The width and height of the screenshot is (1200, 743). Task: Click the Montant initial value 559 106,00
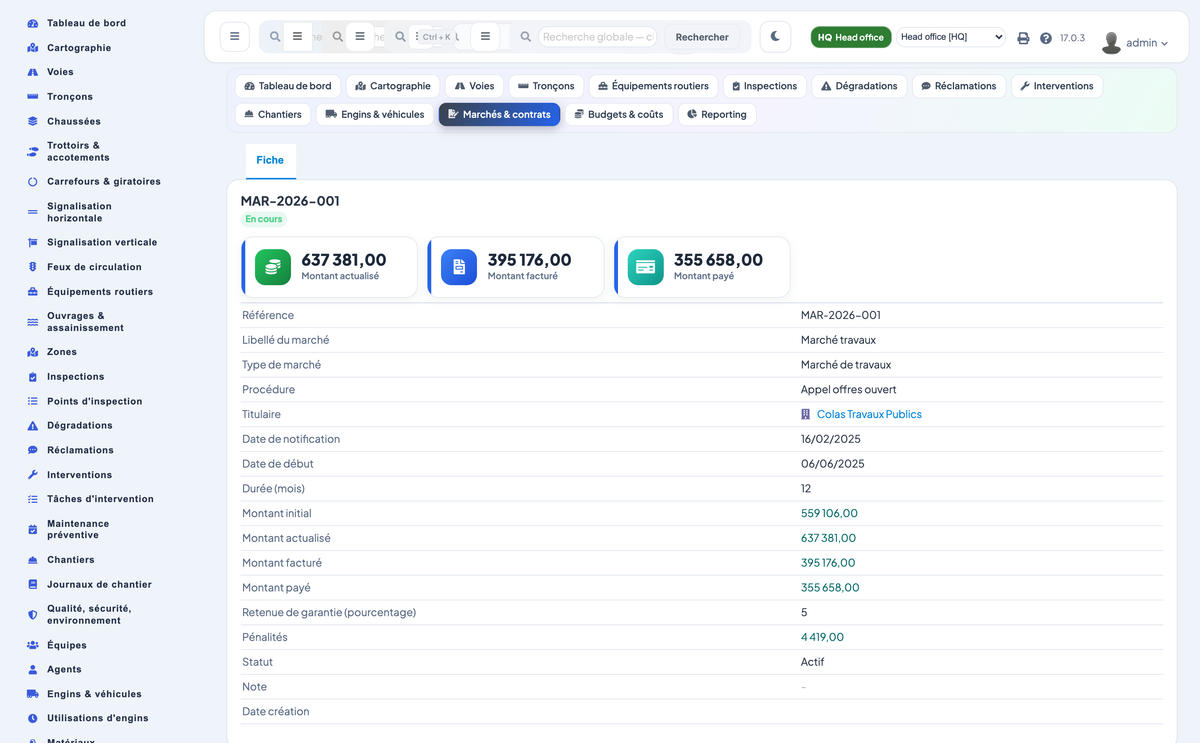829,513
